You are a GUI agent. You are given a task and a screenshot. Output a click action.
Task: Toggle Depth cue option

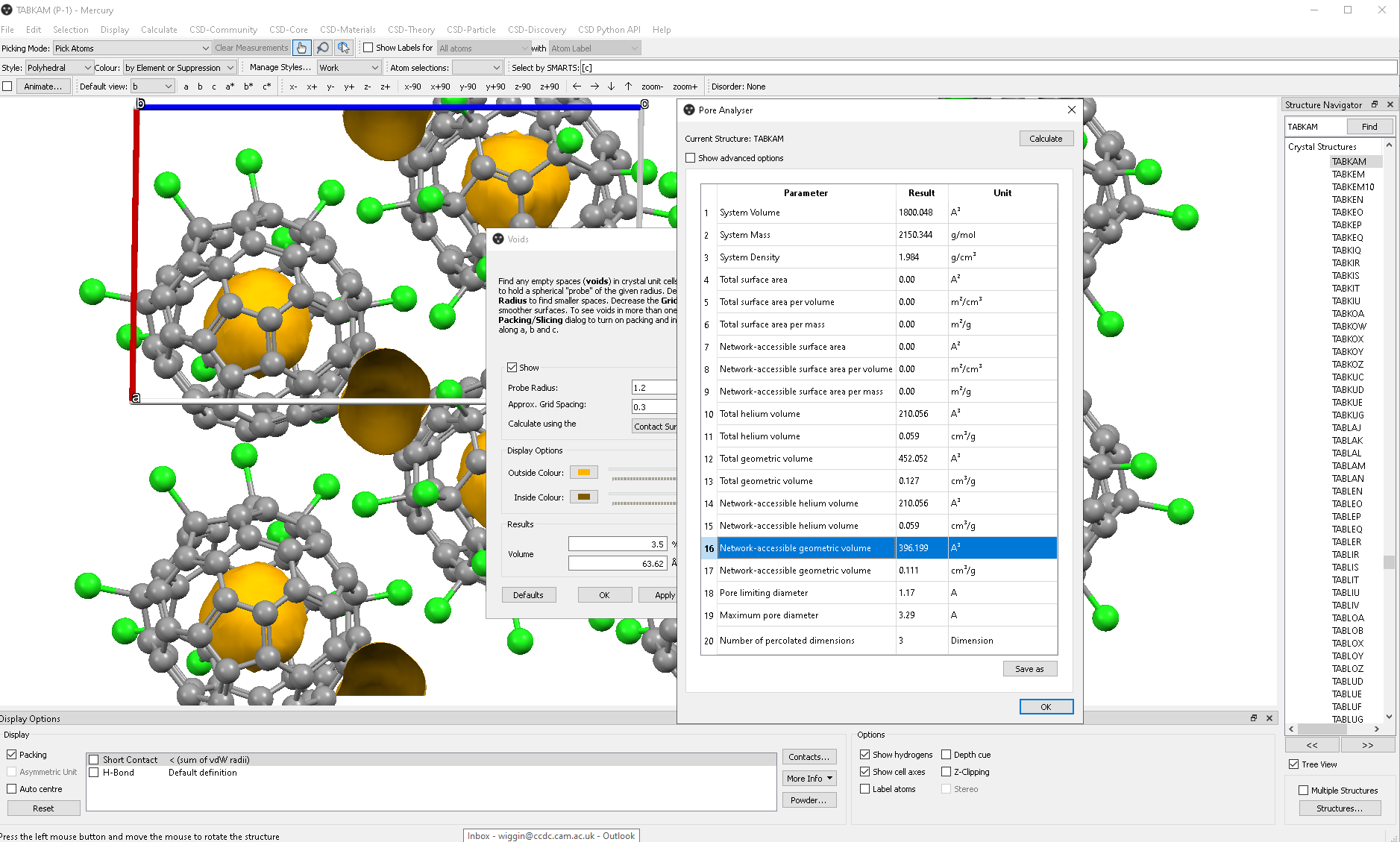pos(946,755)
